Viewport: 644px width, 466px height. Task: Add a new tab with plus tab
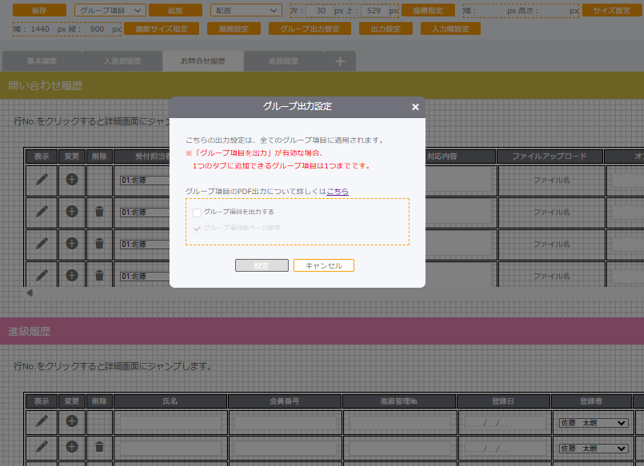pyautogui.click(x=340, y=62)
